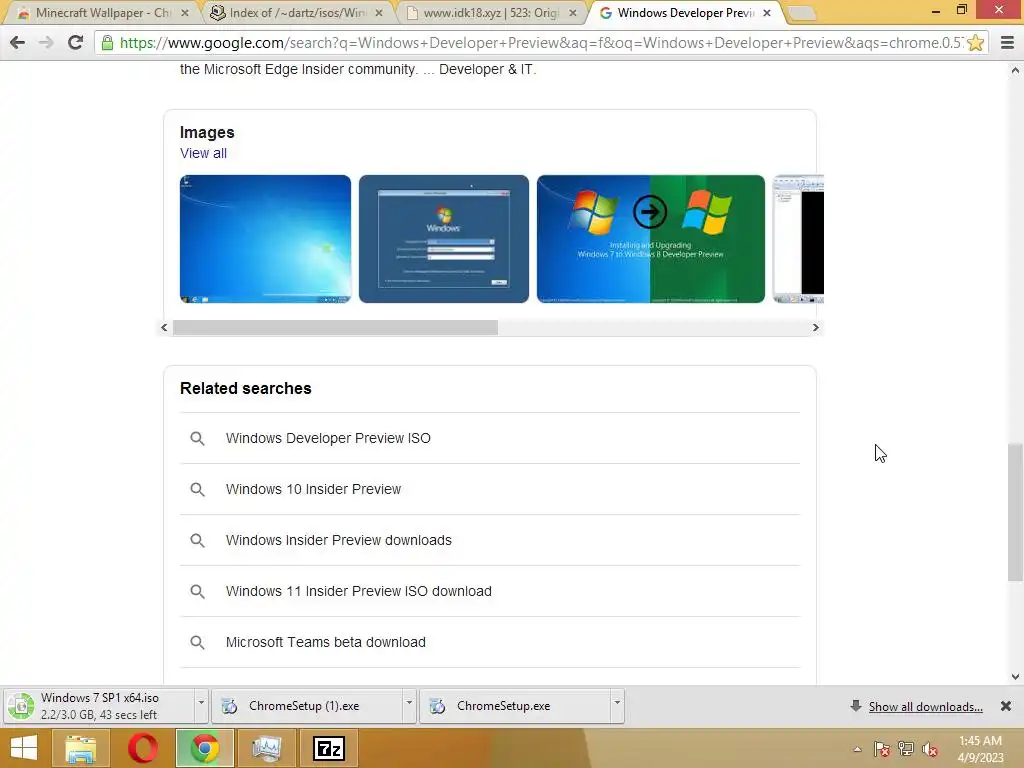The image size is (1024, 768).
Task: Reload the Google search page
Action: click(x=75, y=43)
